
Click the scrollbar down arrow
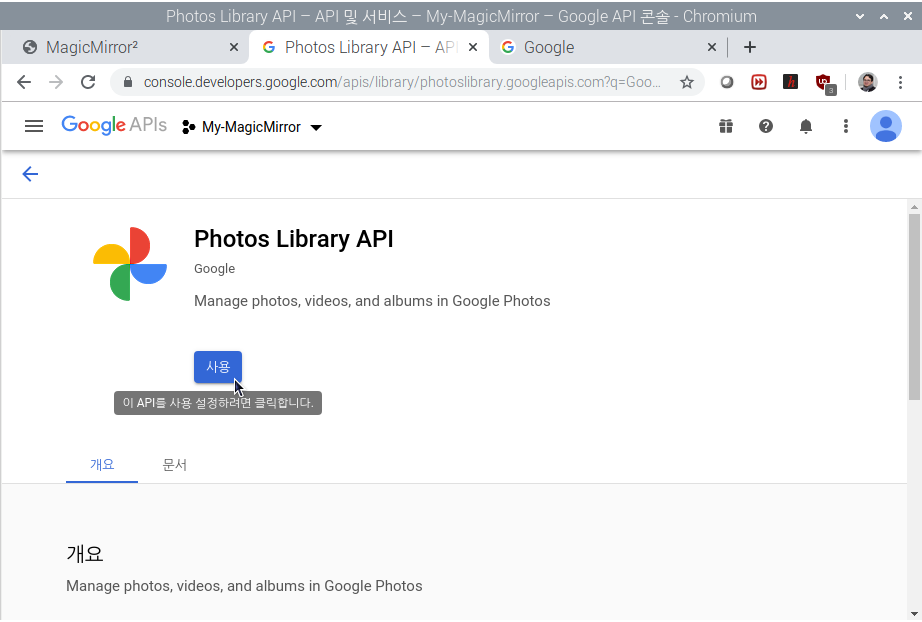[x=914, y=614]
